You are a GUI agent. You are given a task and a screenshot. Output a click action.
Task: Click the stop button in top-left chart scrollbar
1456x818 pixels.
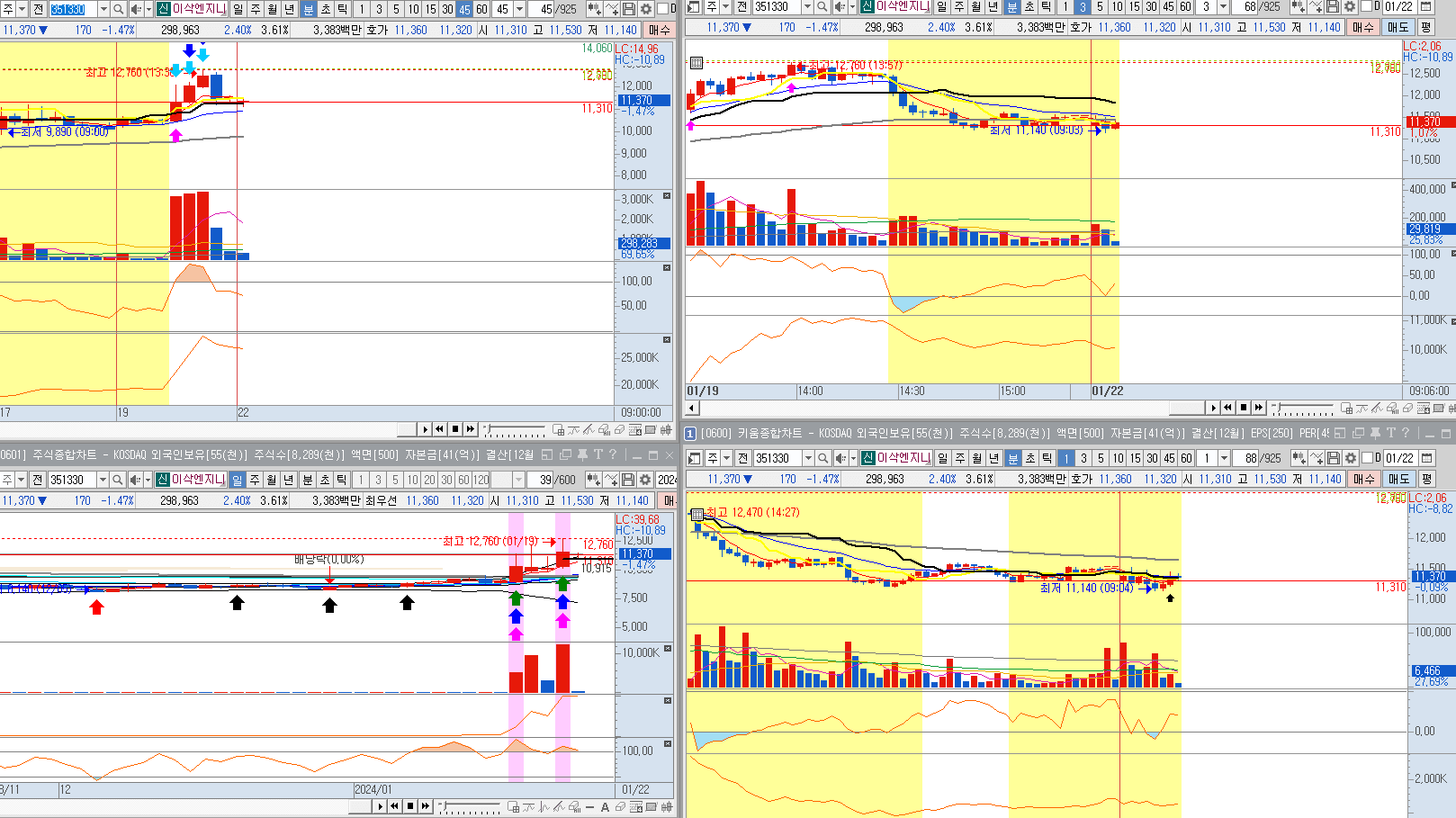(455, 429)
